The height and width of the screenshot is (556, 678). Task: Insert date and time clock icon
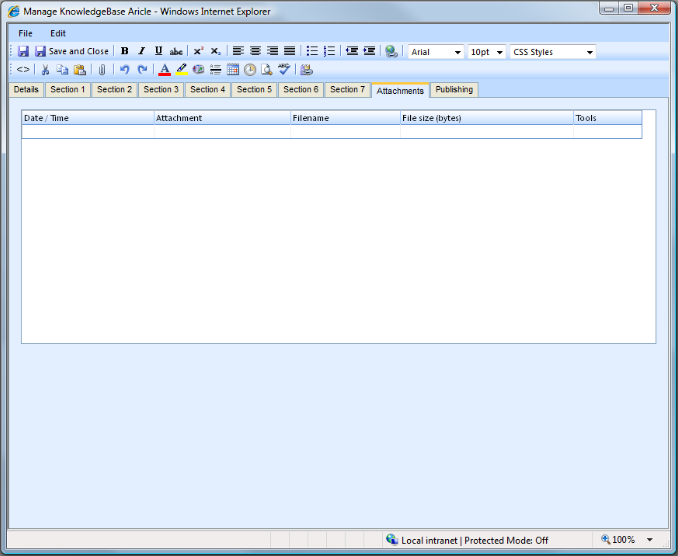point(250,70)
